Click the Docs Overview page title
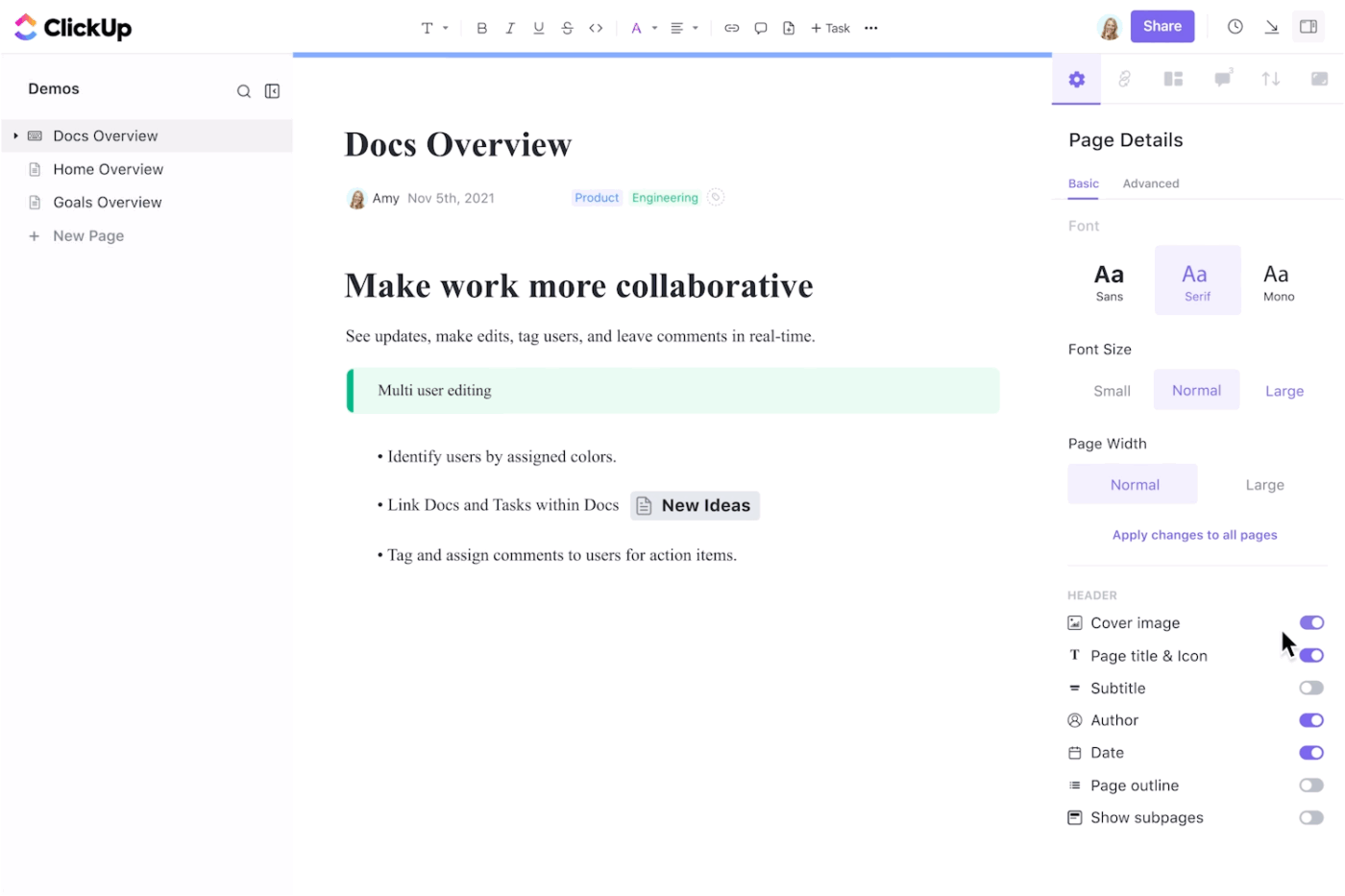Viewport: 1345px width, 896px height. point(458,145)
